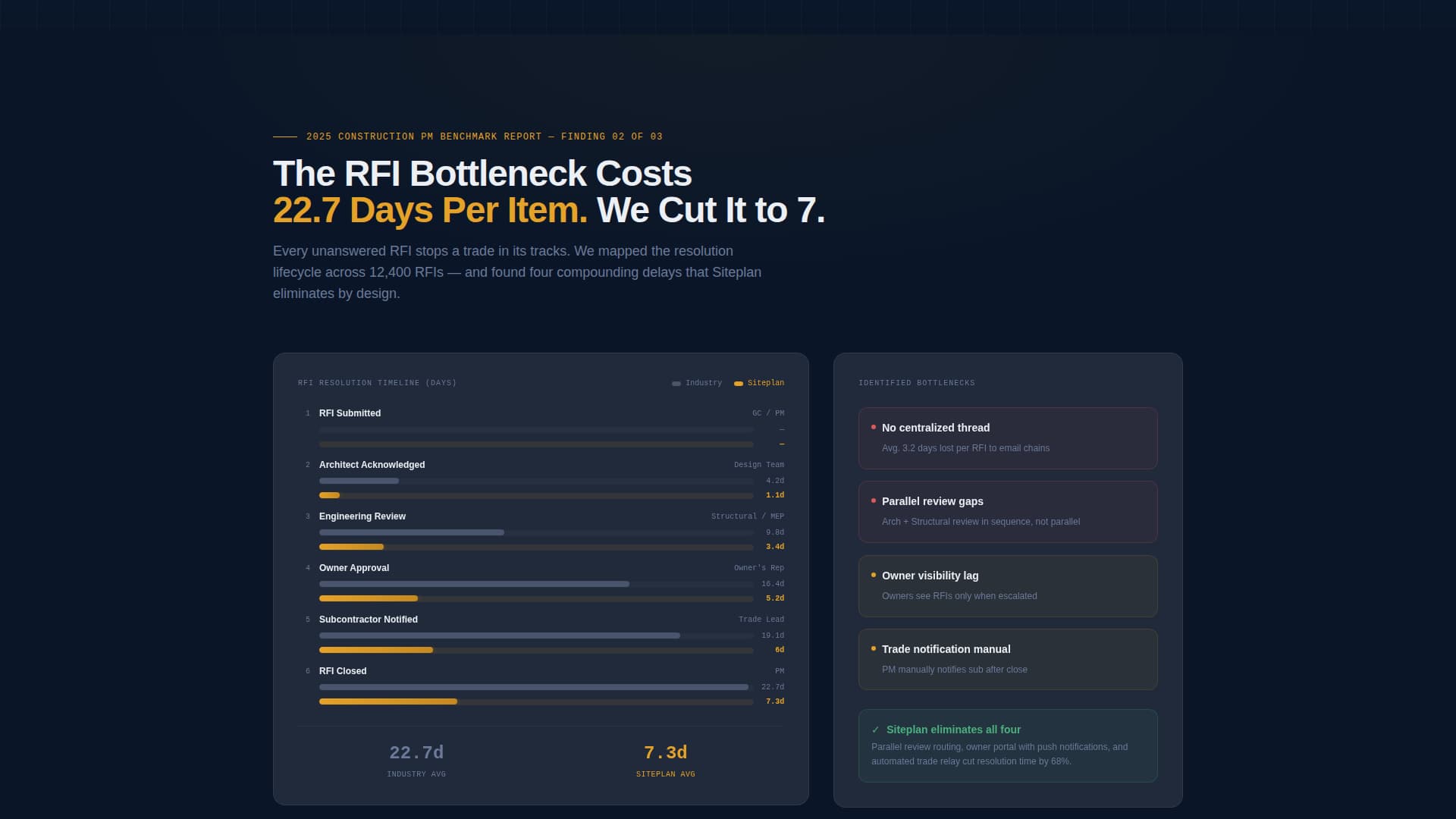Click the 19.1d industry value
Screen dimensions: 1456x819
click(773, 635)
